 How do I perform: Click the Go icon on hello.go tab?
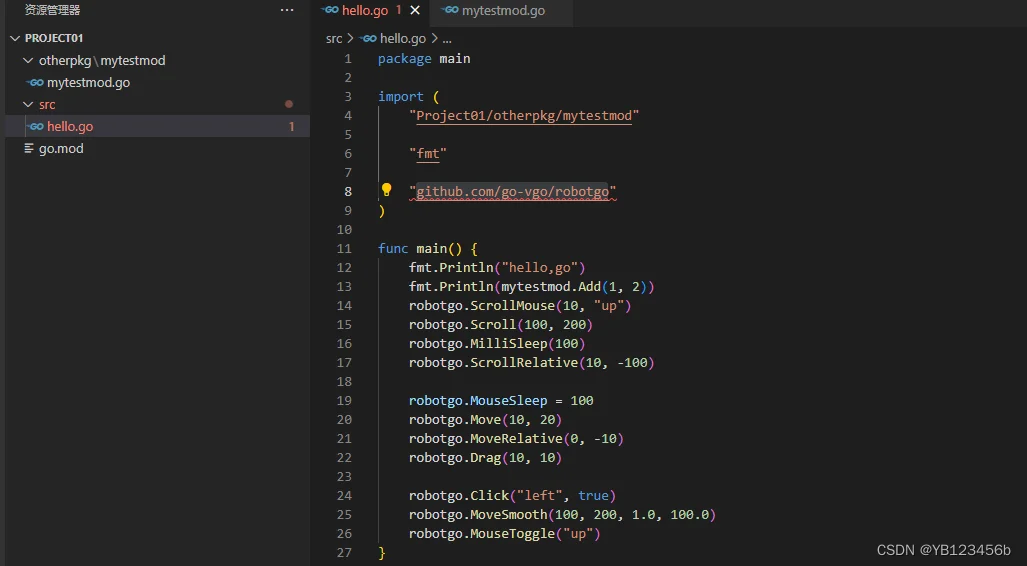point(329,10)
